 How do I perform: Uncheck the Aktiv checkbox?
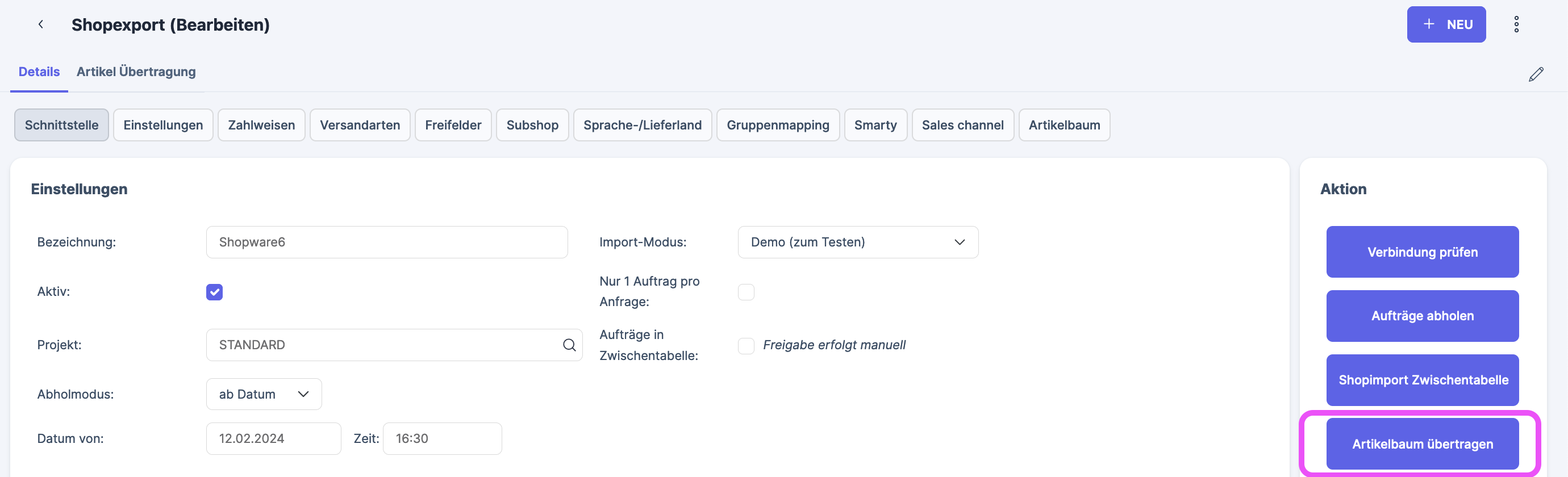pos(214,292)
